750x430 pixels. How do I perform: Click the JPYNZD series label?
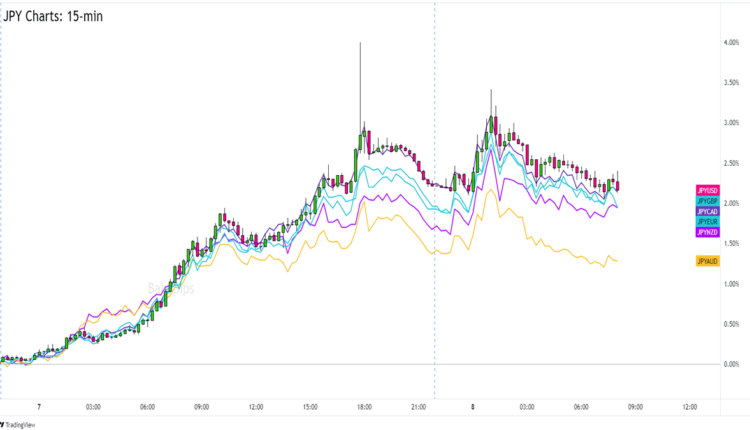(707, 233)
